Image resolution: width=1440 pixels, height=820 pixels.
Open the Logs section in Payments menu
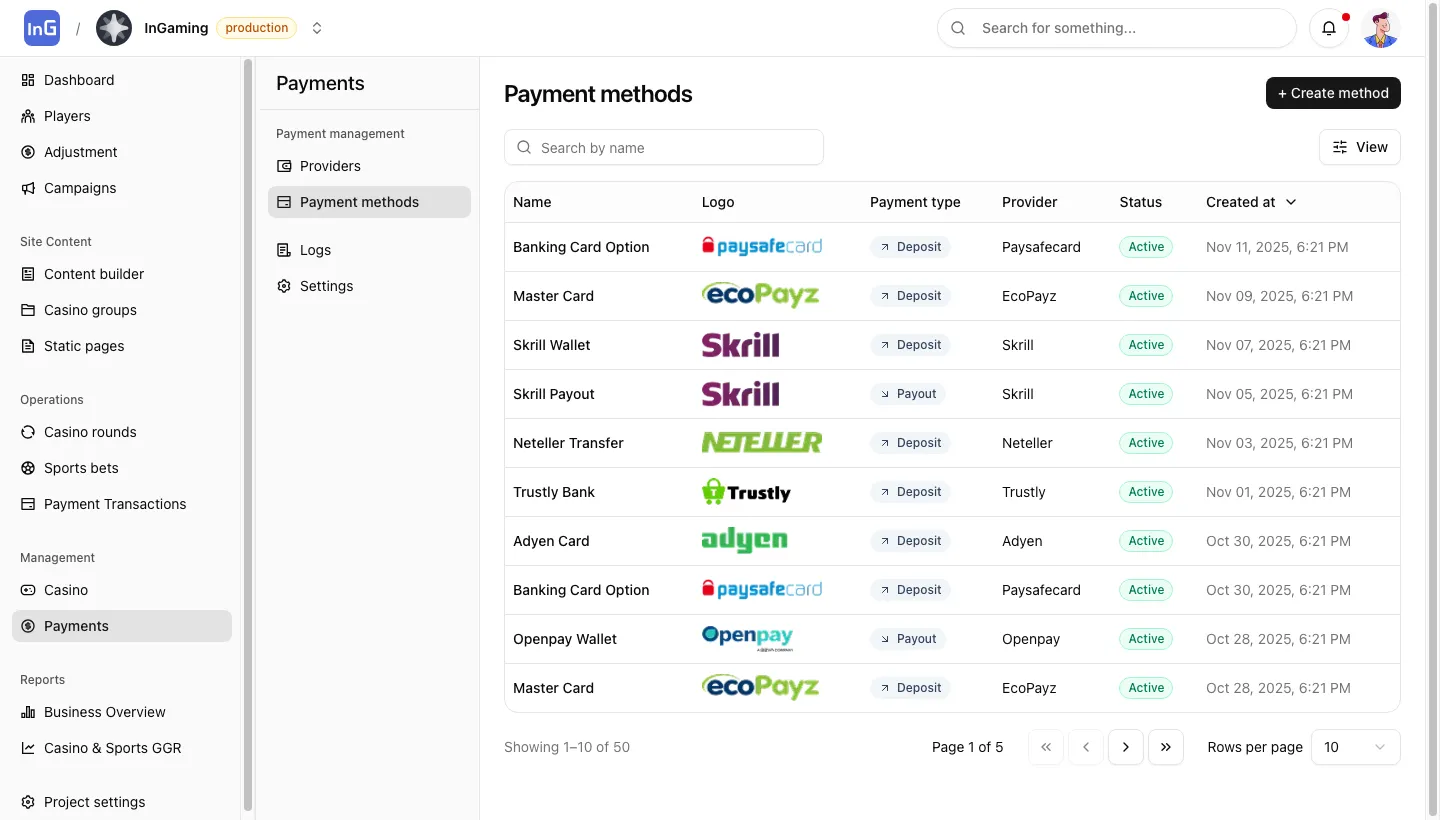tap(315, 250)
